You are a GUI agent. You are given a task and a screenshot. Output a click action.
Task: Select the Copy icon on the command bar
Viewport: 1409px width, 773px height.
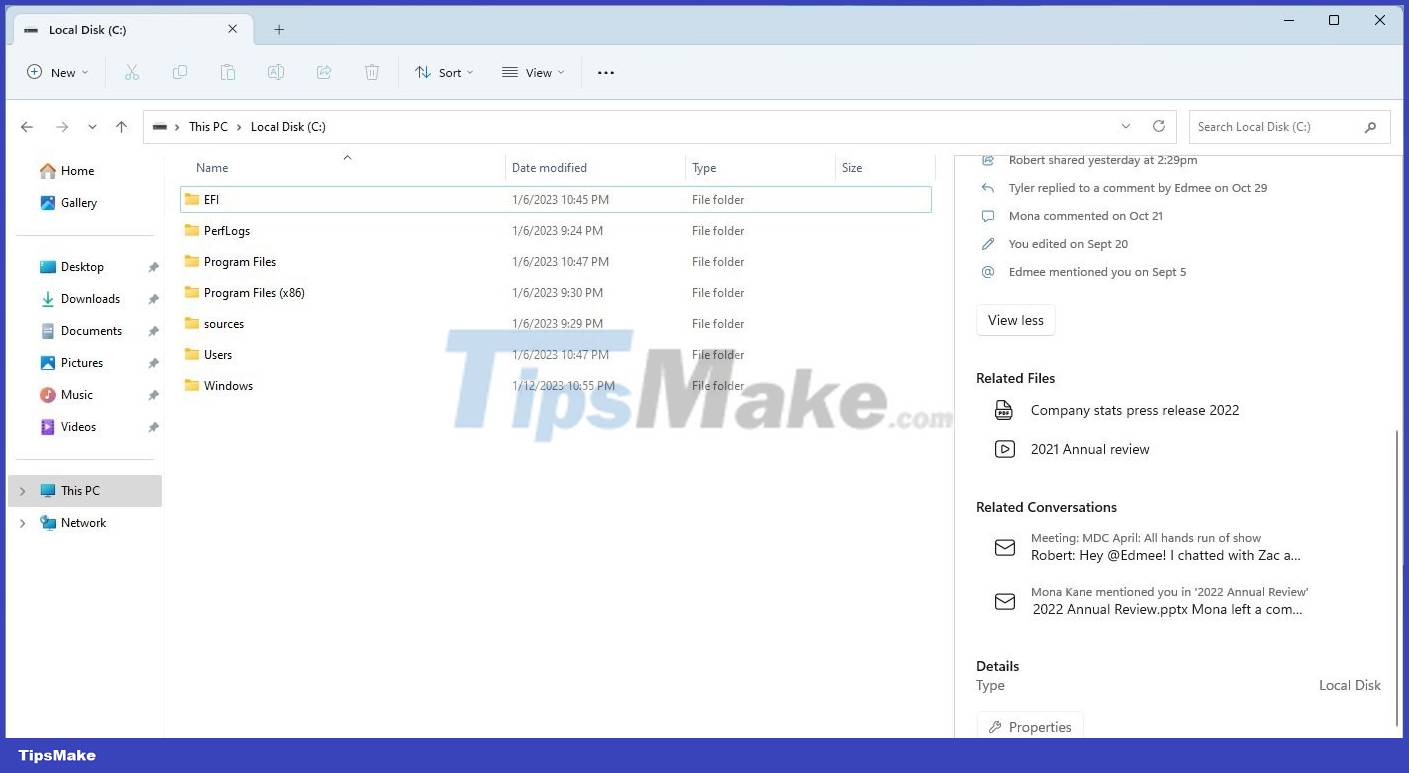180,72
